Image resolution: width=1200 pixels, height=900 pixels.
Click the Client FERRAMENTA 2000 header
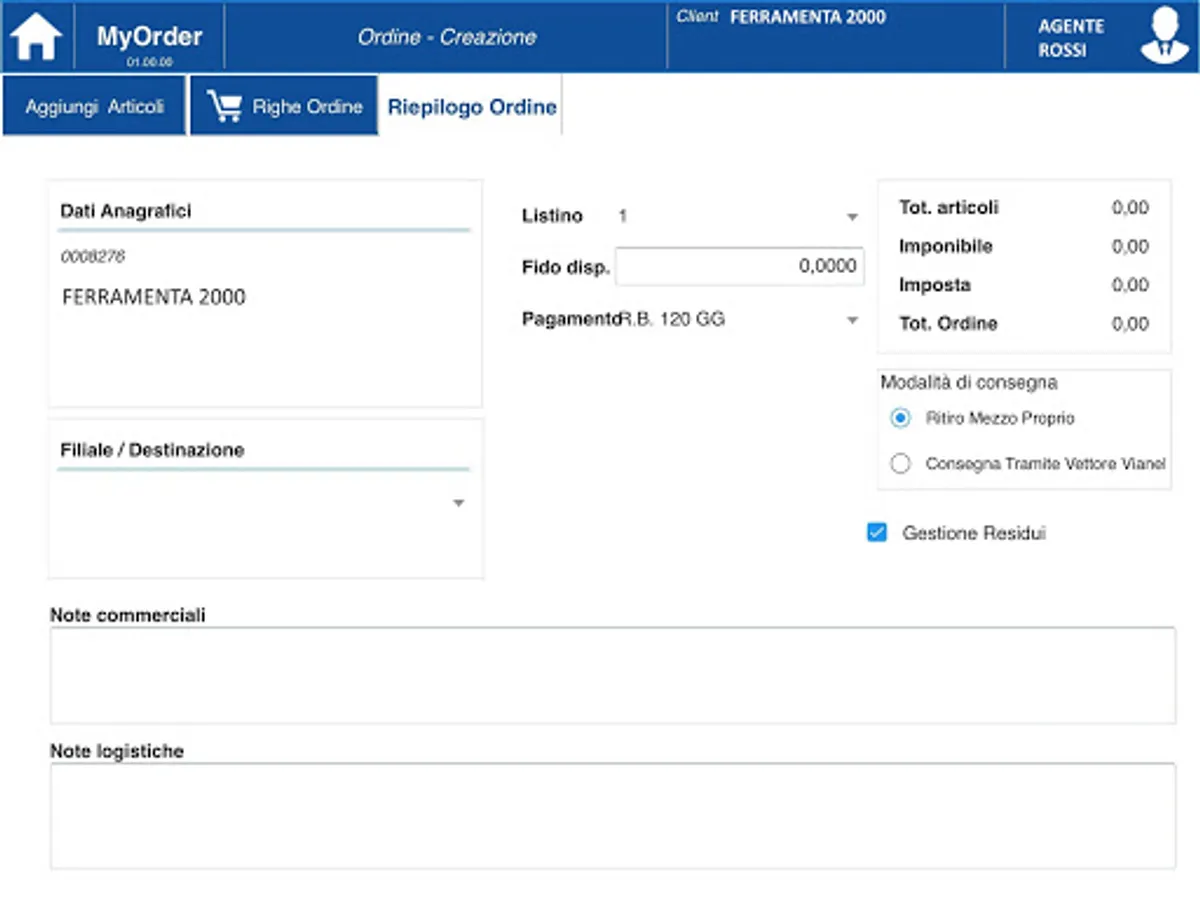[x=807, y=17]
